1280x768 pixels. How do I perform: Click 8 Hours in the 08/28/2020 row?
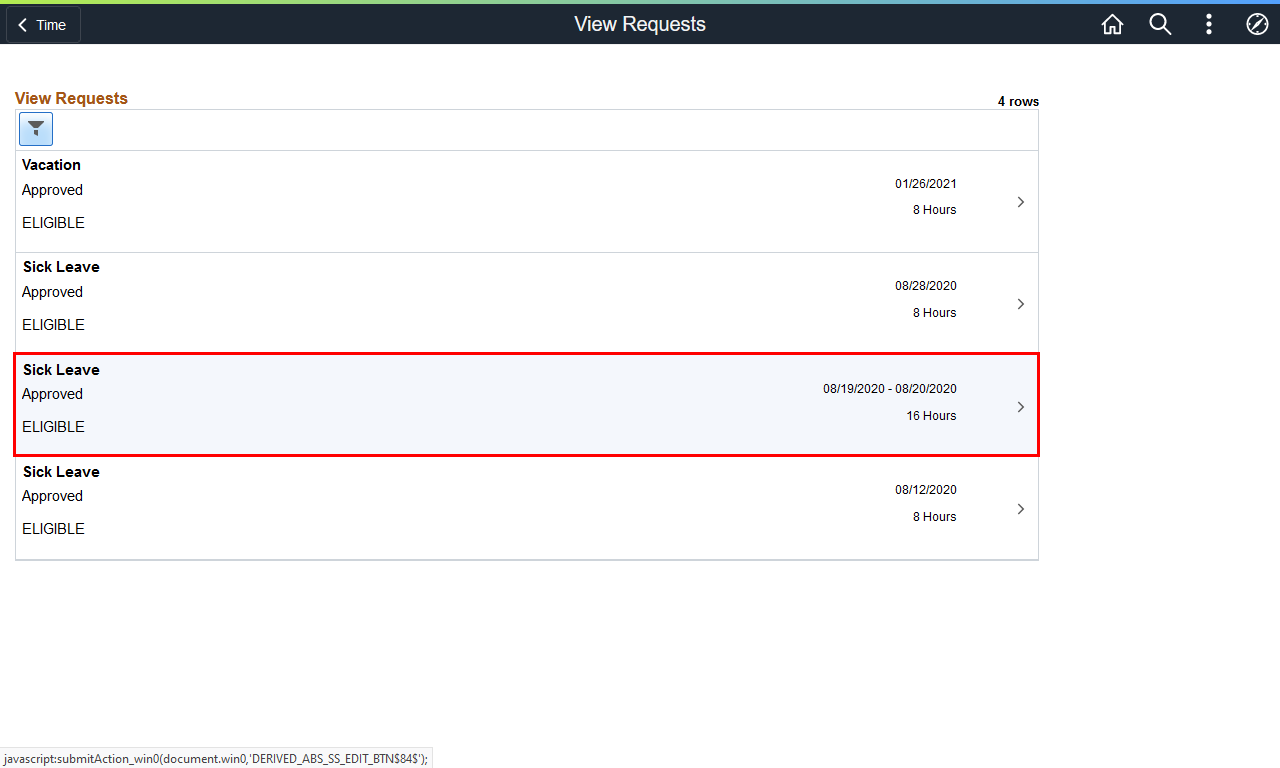click(935, 313)
